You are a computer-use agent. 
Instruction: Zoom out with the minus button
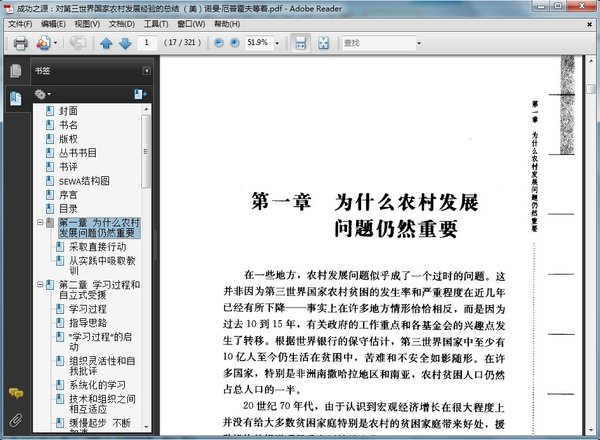coord(218,43)
